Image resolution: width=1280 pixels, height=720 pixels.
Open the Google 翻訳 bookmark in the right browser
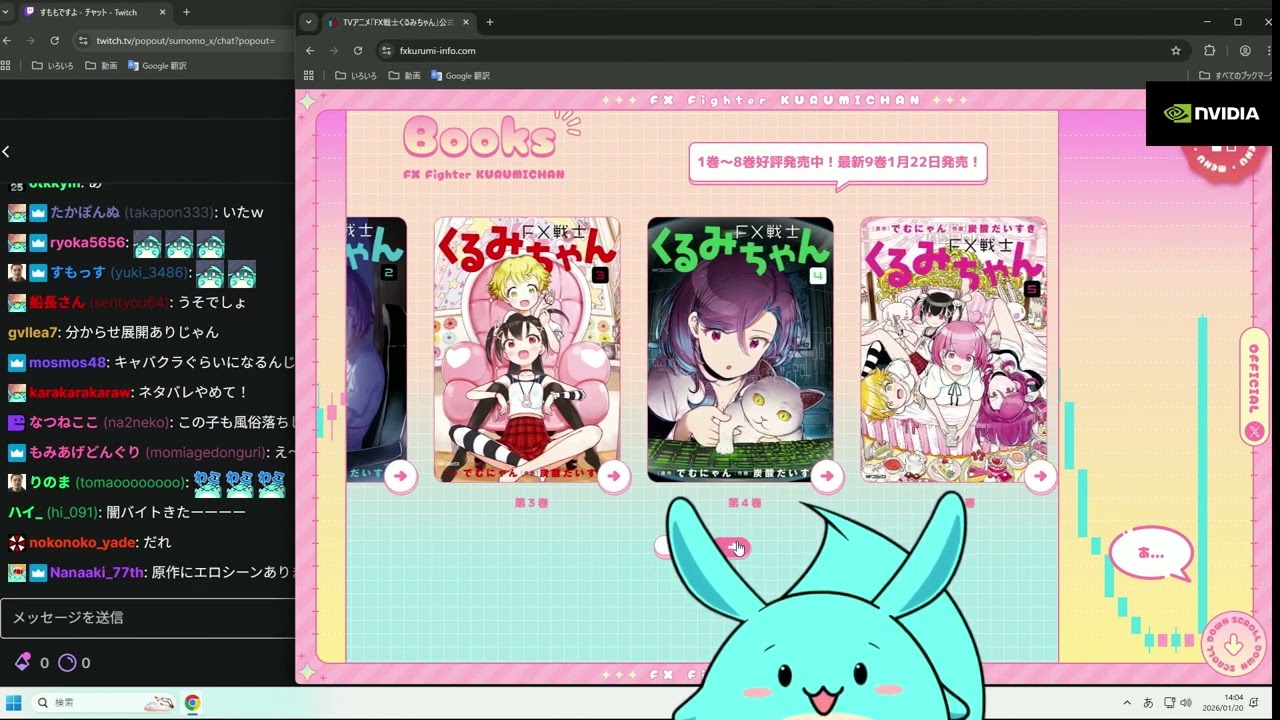pos(461,76)
